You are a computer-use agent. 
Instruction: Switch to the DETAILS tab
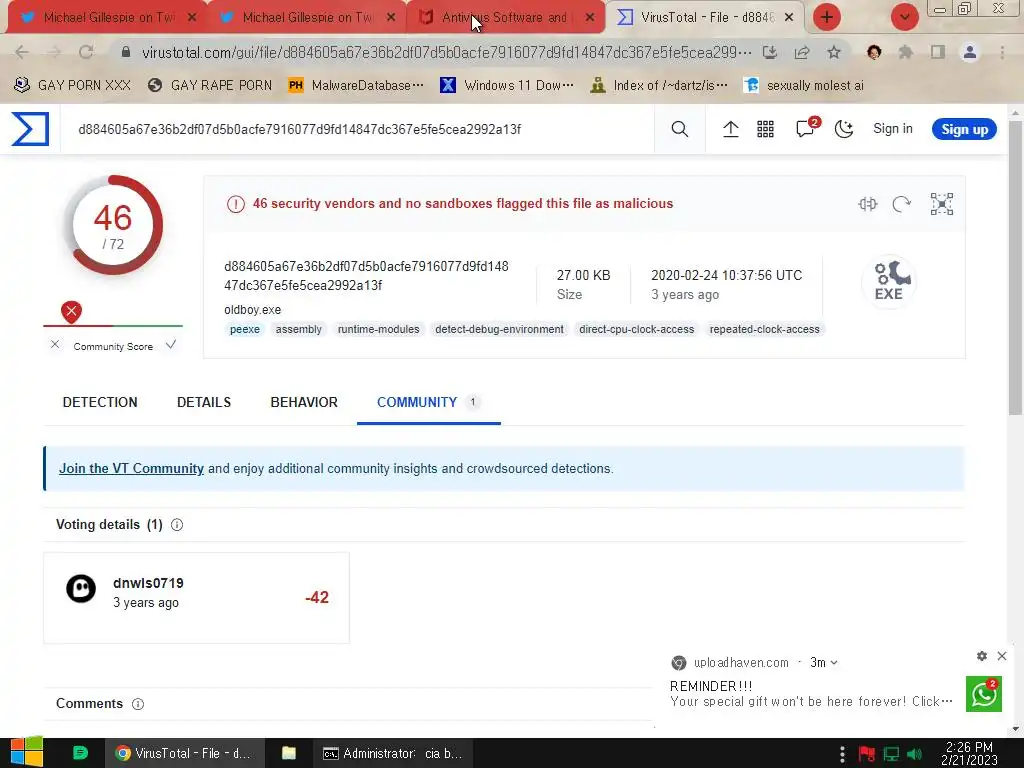pyautogui.click(x=204, y=402)
